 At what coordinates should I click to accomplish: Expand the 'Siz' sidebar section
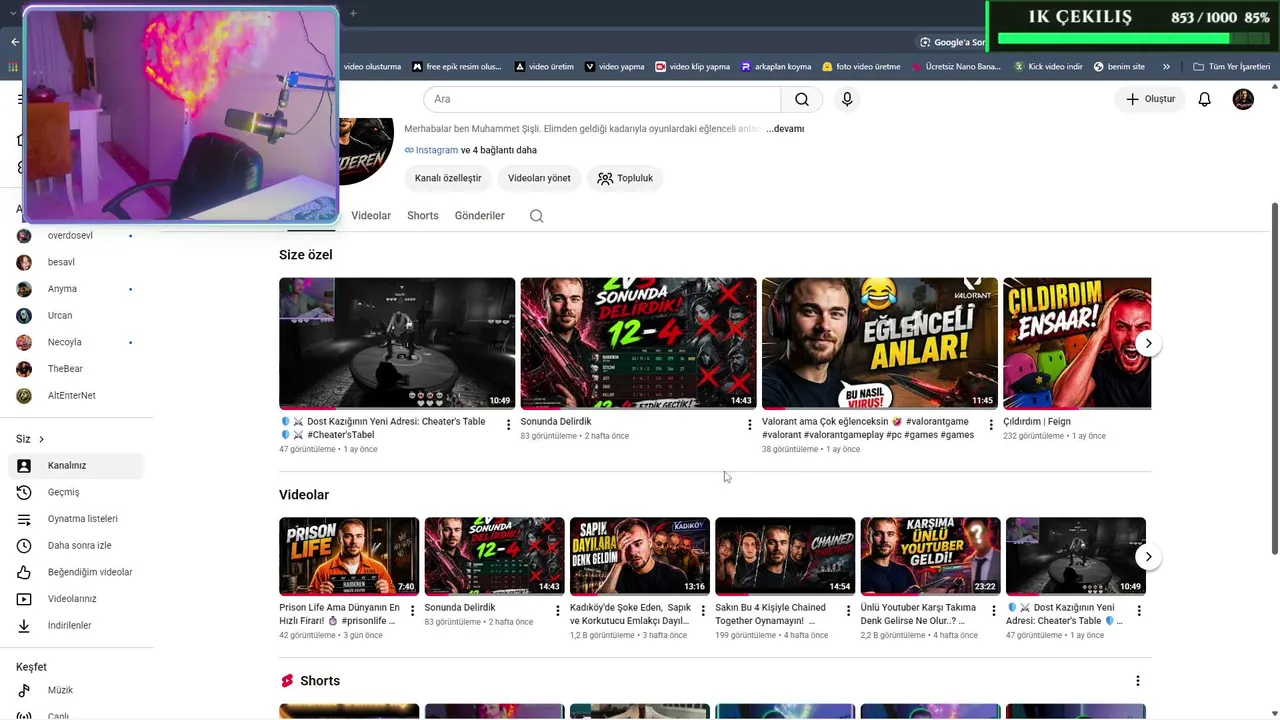click(x=30, y=439)
